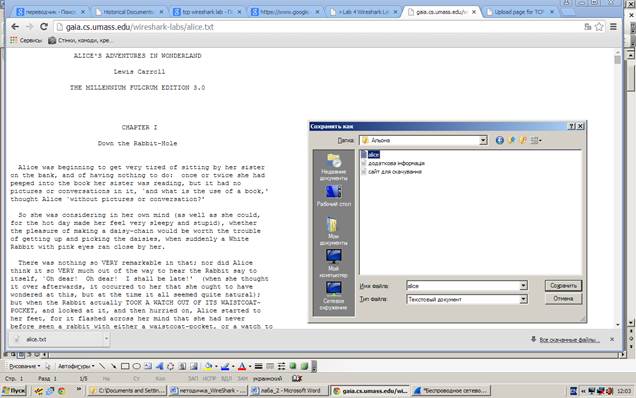
Task: Click the spelling status icon in Word
Action: point(297,379)
